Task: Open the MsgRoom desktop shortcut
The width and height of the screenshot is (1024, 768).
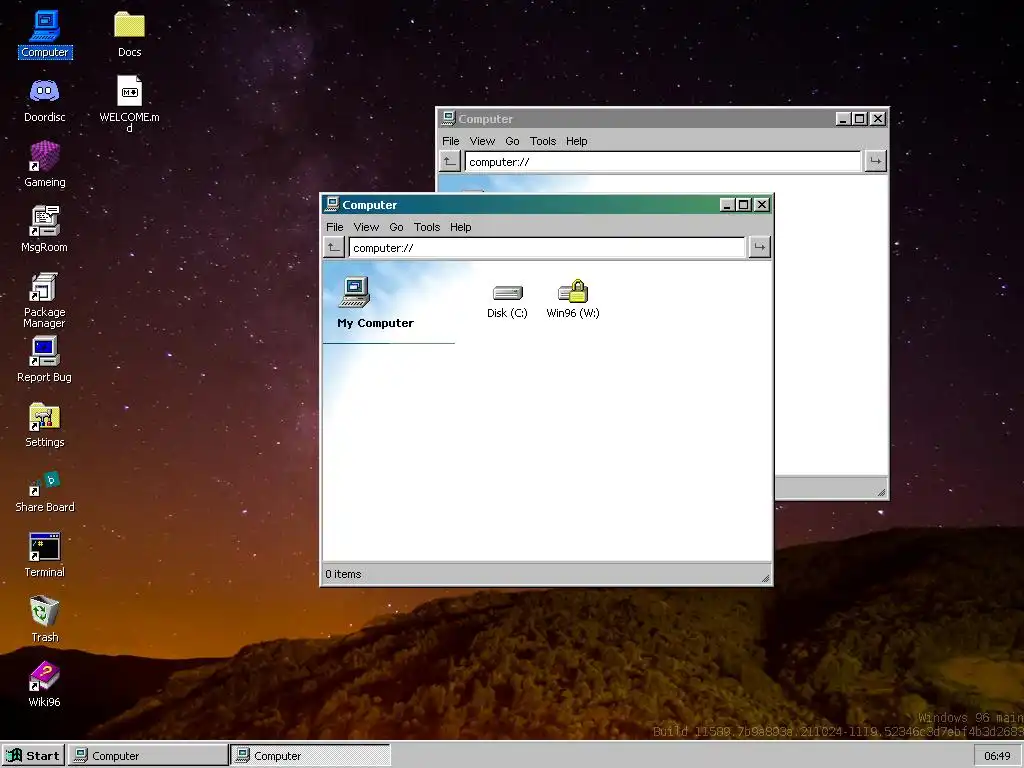Action: 44,229
